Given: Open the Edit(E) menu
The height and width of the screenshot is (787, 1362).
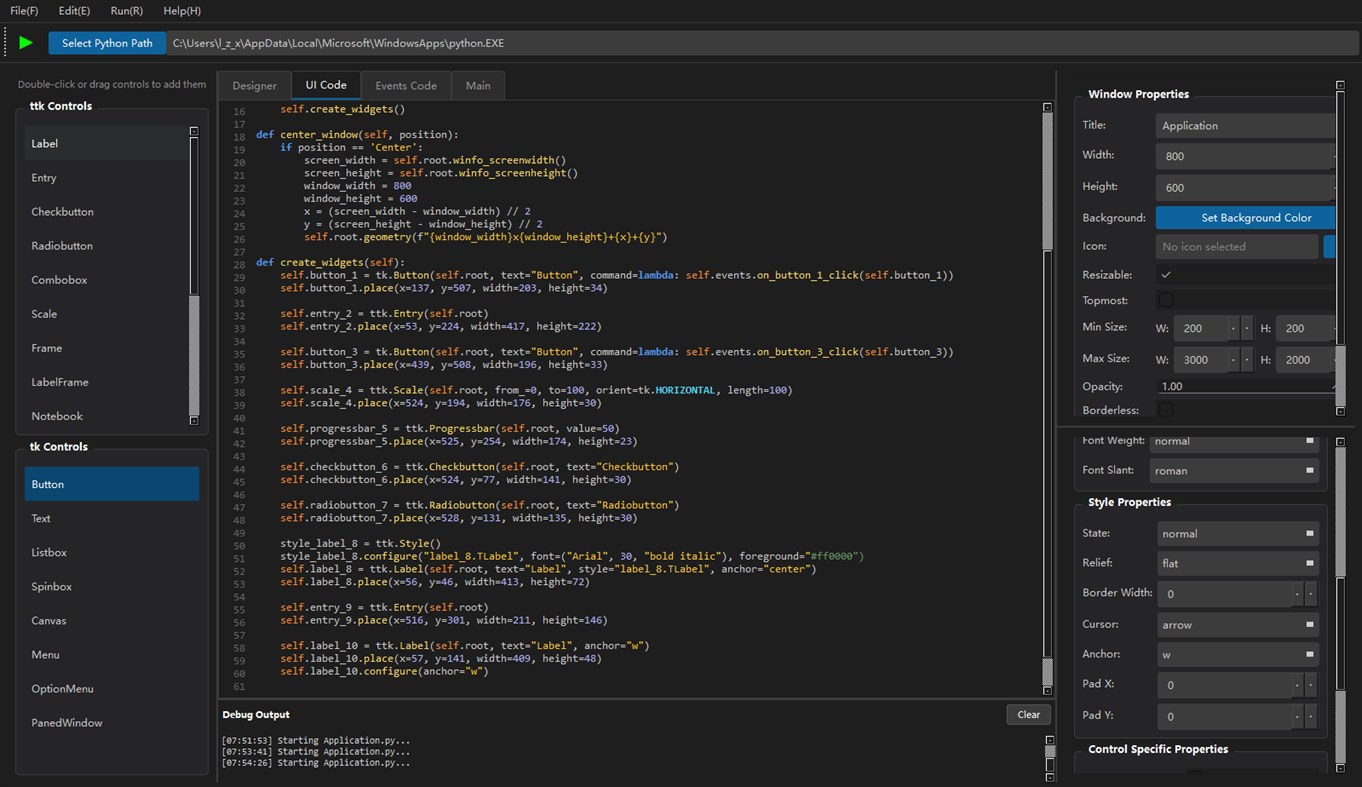Looking at the screenshot, I should (74, 11).
